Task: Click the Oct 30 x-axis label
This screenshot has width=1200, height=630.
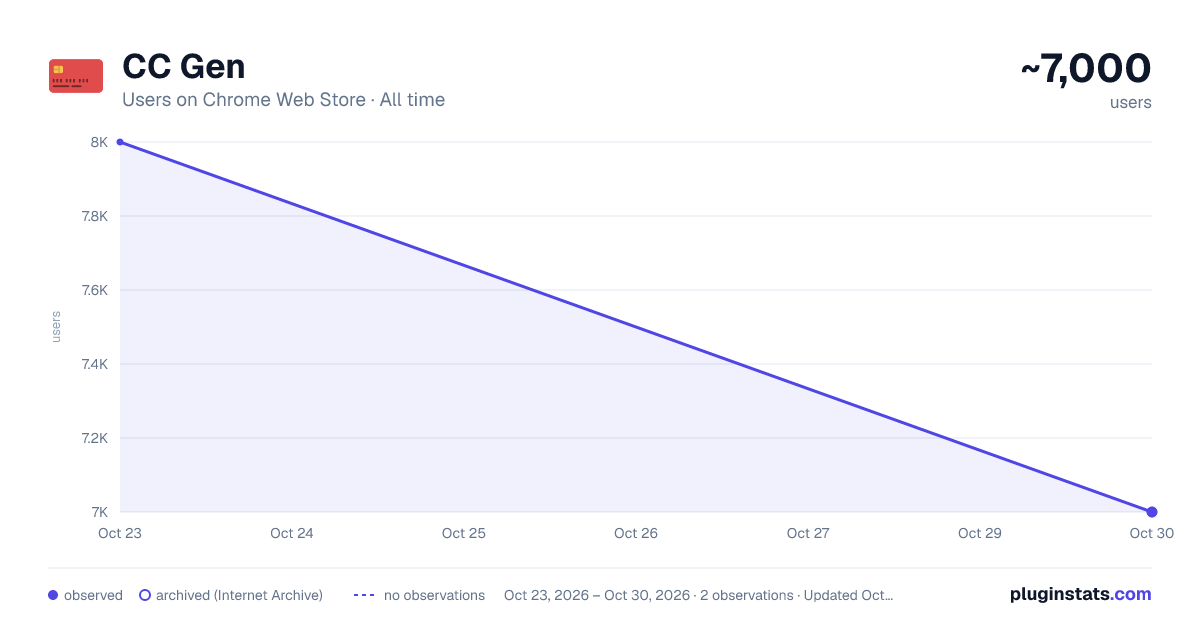Action: tap(1152, 533)
